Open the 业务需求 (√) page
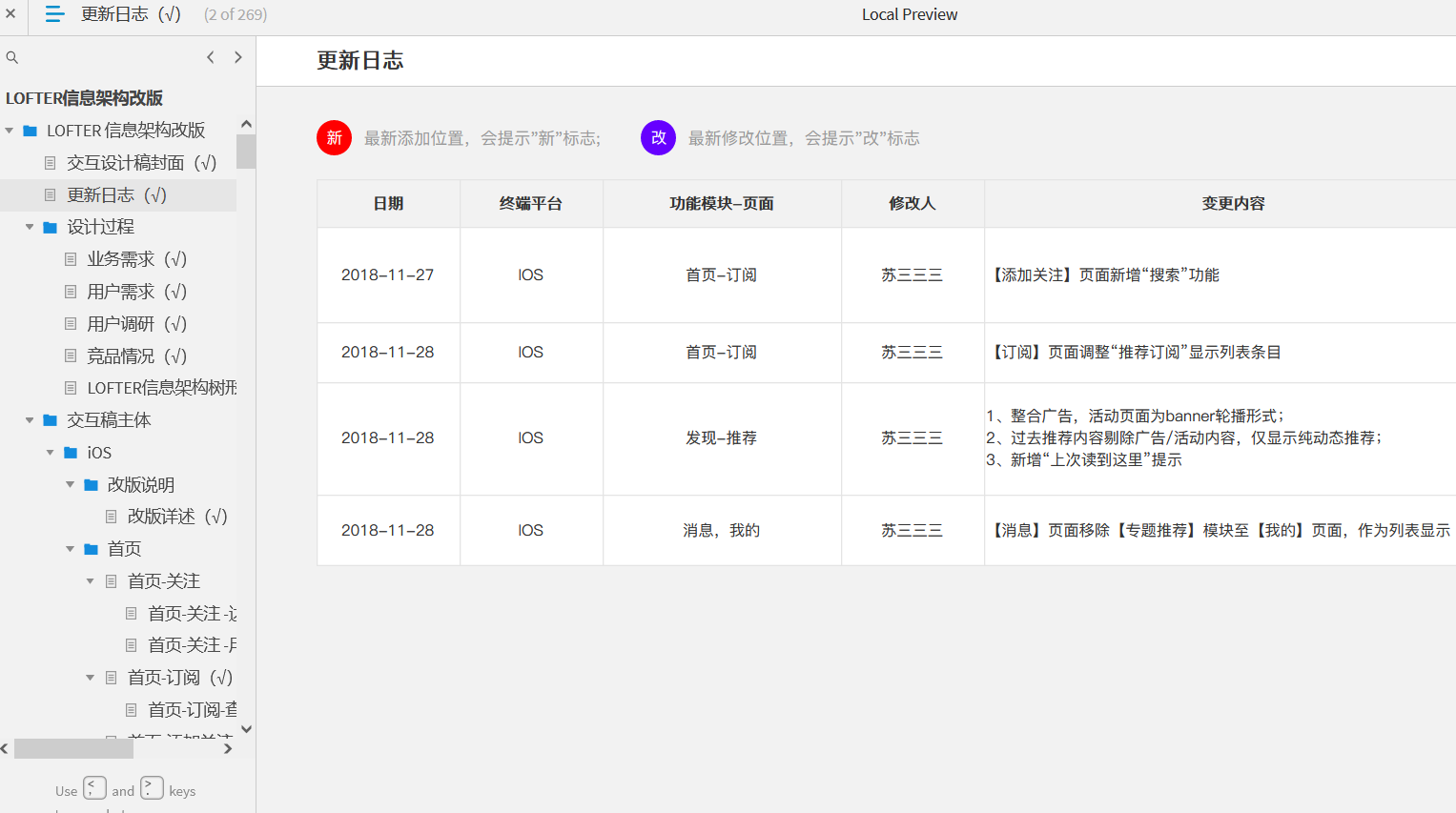This screenshot has height=813, width=1456. click(137, 259)
